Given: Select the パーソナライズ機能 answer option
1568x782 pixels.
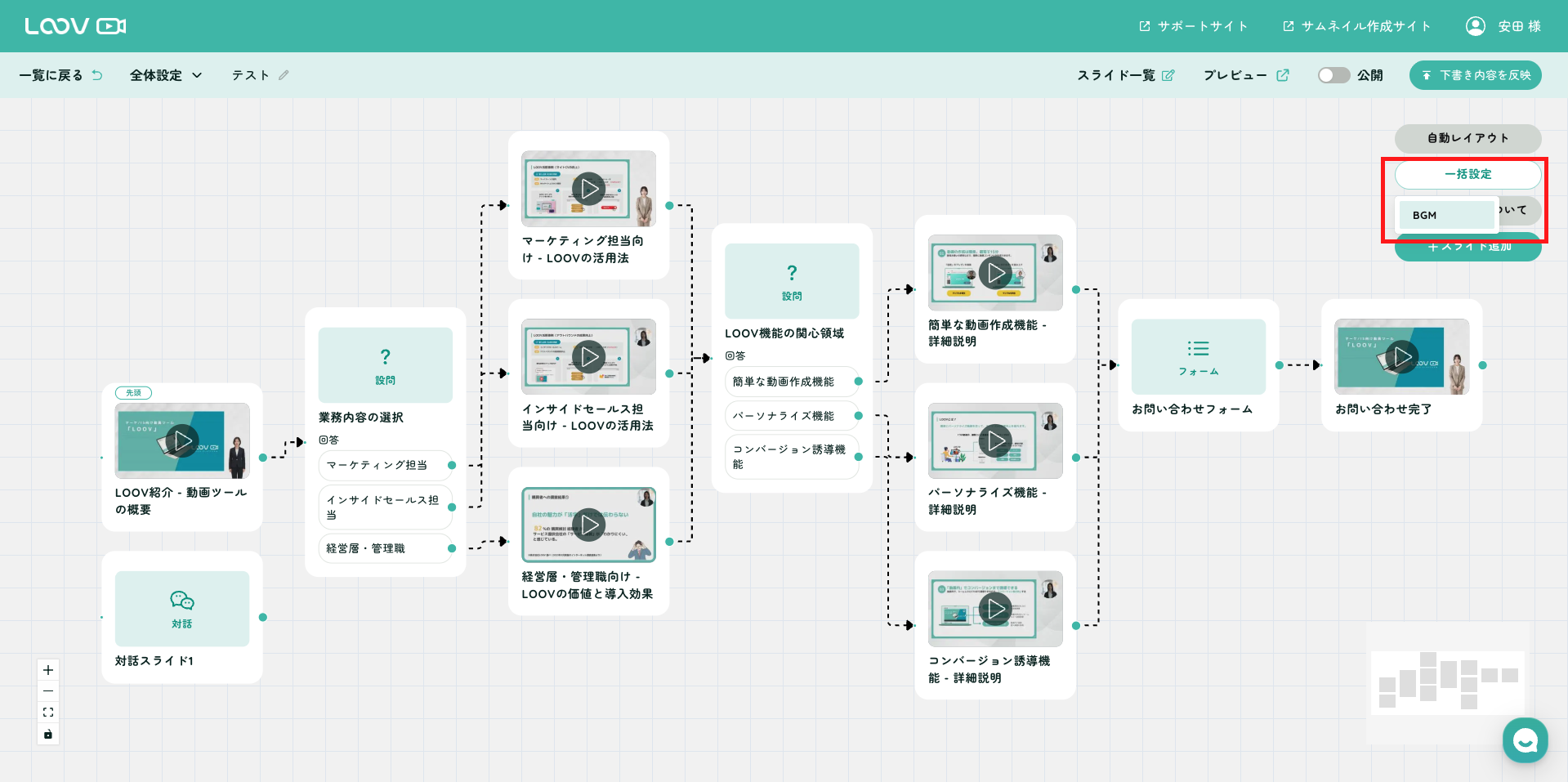Looking at the screenshot, I should tap(792, 416).
